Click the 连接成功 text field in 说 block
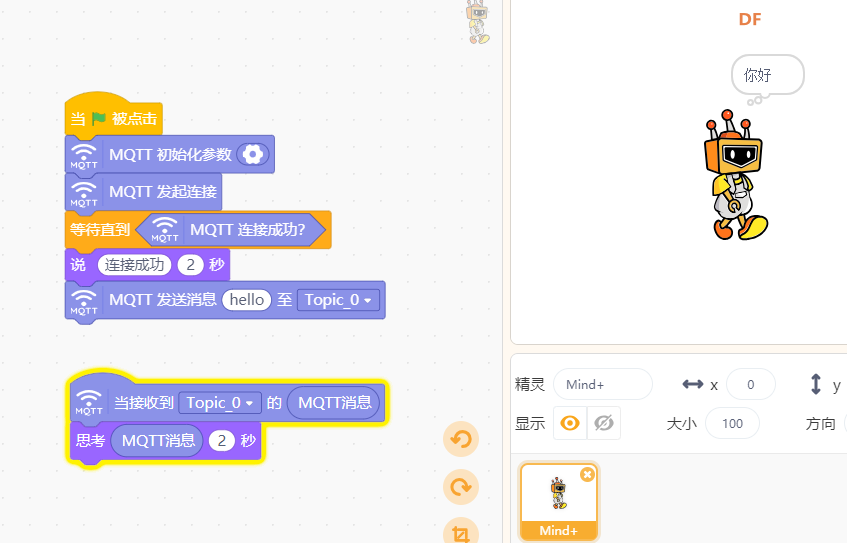This screenshot has height=543, width=847. (x=135, y=265)
